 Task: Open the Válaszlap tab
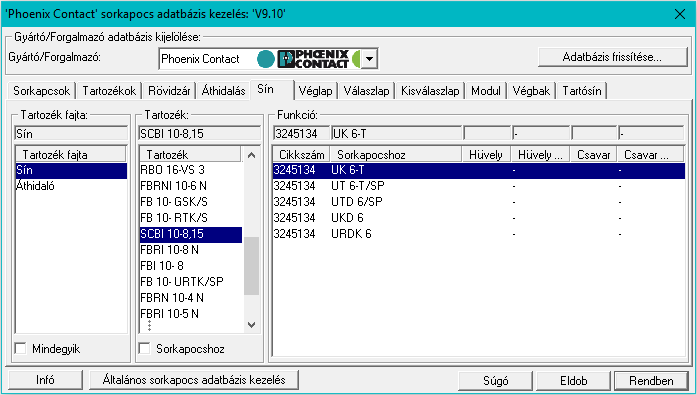pos(366,91)
